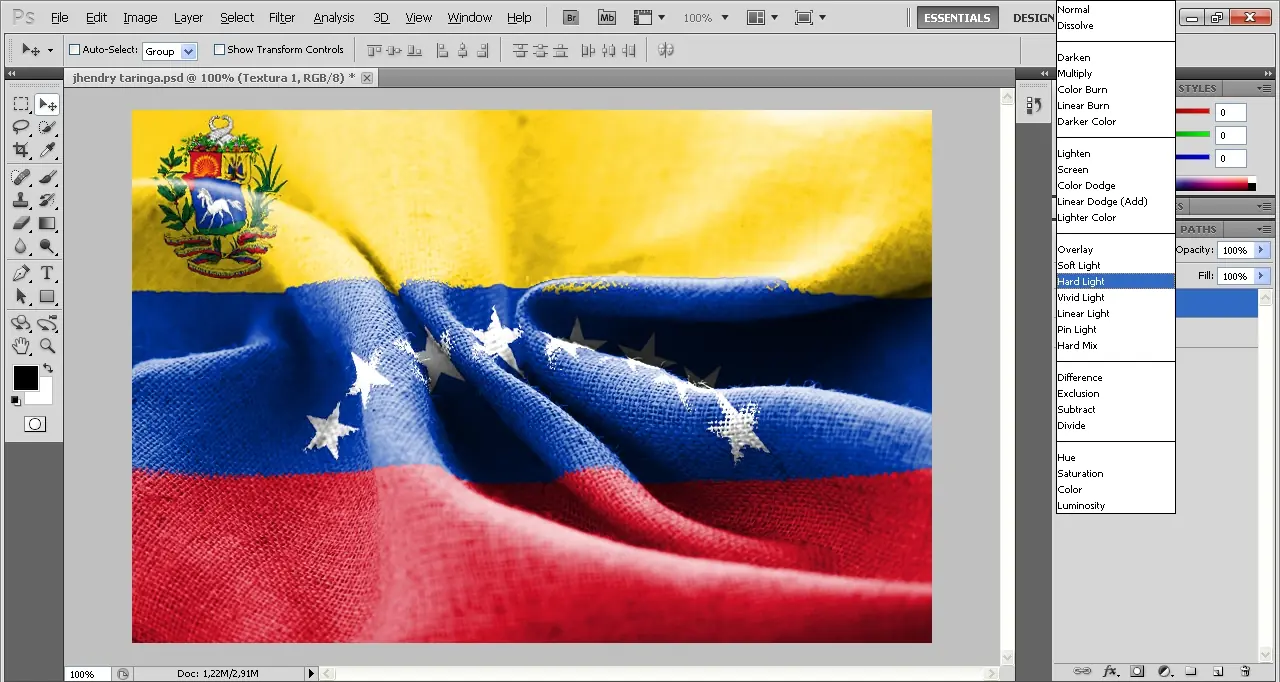Select the Dodge tool
1280x682 pixels.
point(47,246)
